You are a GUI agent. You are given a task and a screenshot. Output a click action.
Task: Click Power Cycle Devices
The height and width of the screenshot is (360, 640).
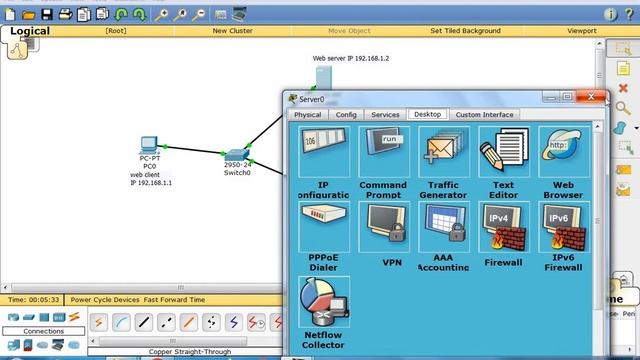tap(105, 300)
